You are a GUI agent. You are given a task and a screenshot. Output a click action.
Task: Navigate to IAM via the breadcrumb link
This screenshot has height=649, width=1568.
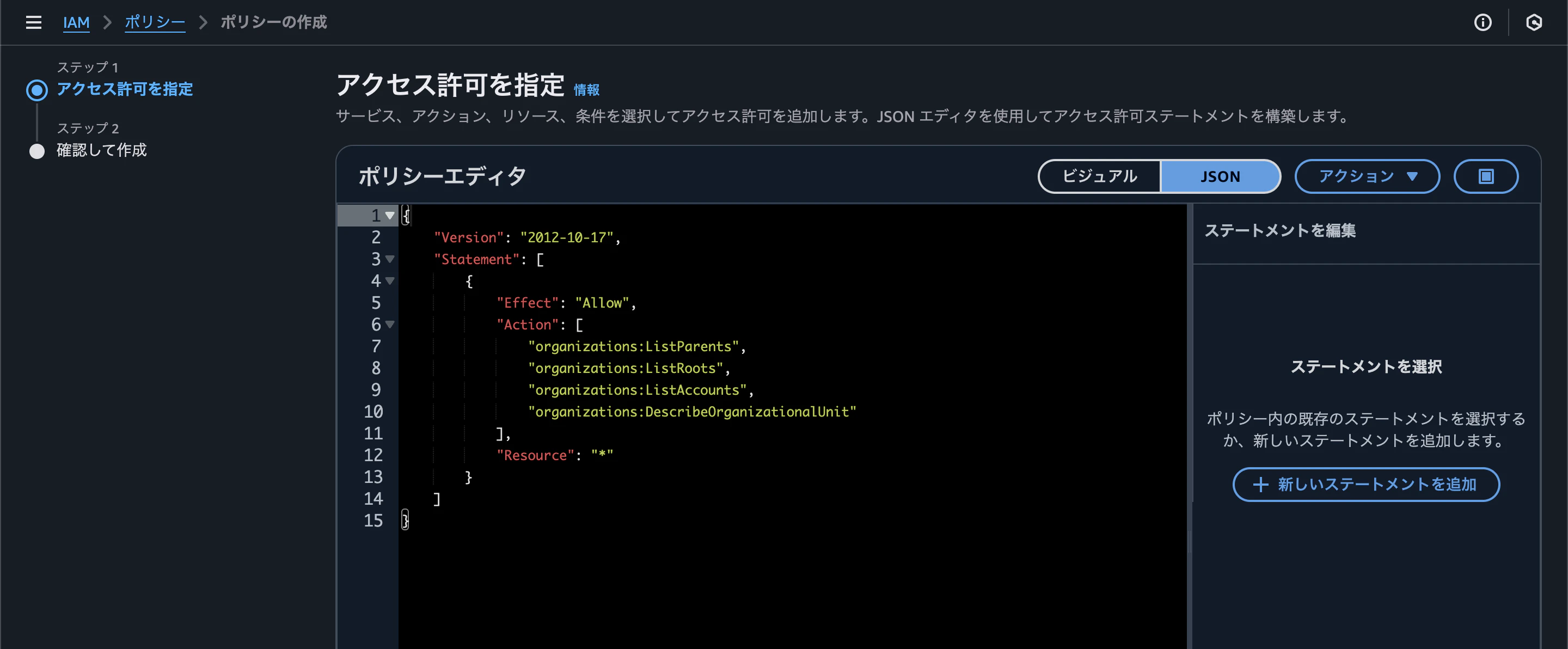[x=76, y=22]
